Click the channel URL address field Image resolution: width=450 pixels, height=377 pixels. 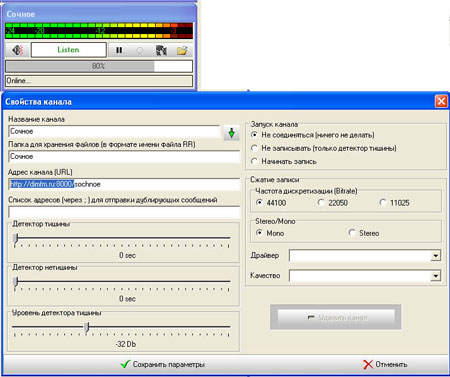124,184
